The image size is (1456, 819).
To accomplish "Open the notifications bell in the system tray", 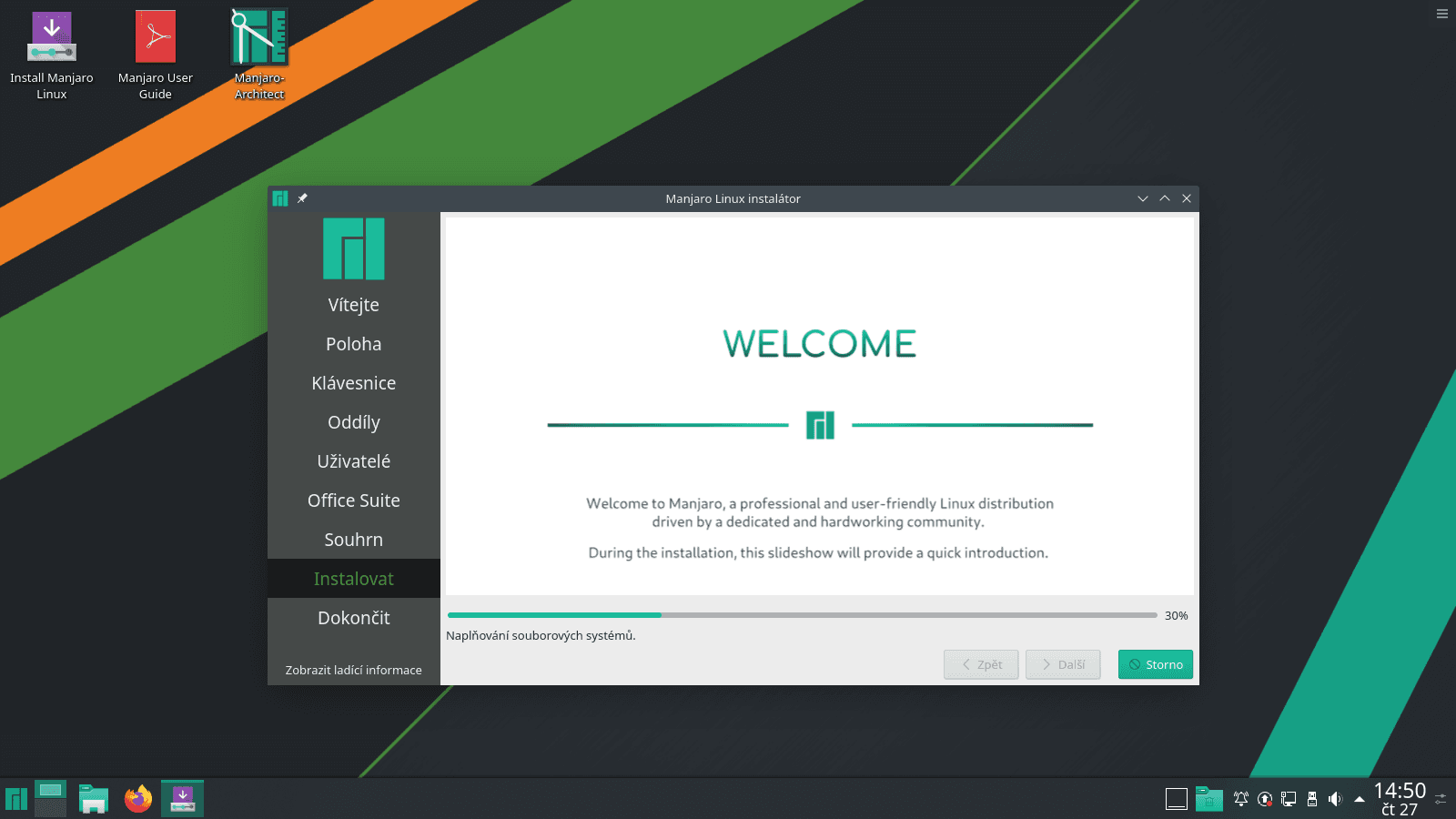I will [1240, 798].
